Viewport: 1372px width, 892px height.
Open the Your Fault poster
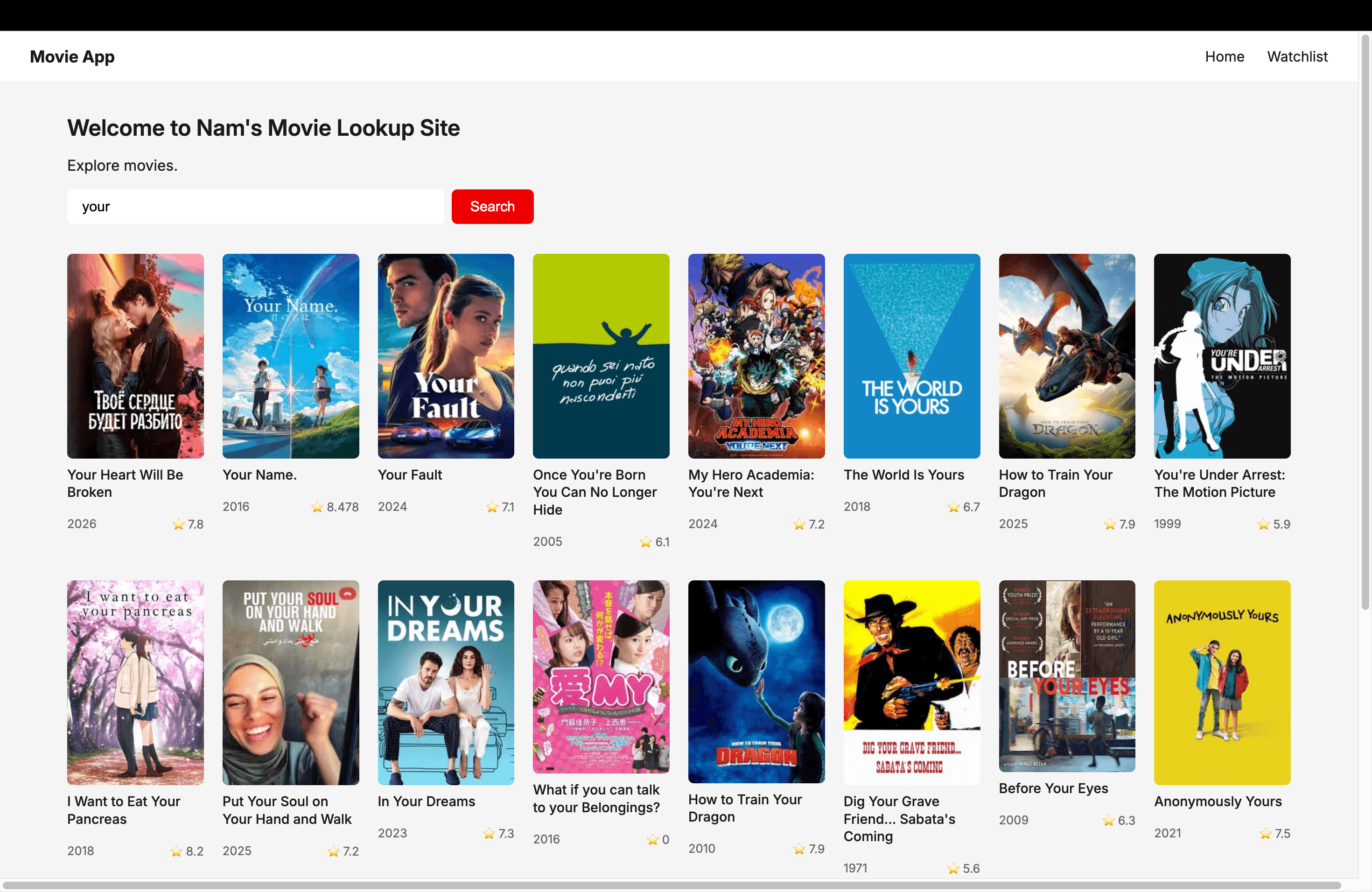(446, 356)
